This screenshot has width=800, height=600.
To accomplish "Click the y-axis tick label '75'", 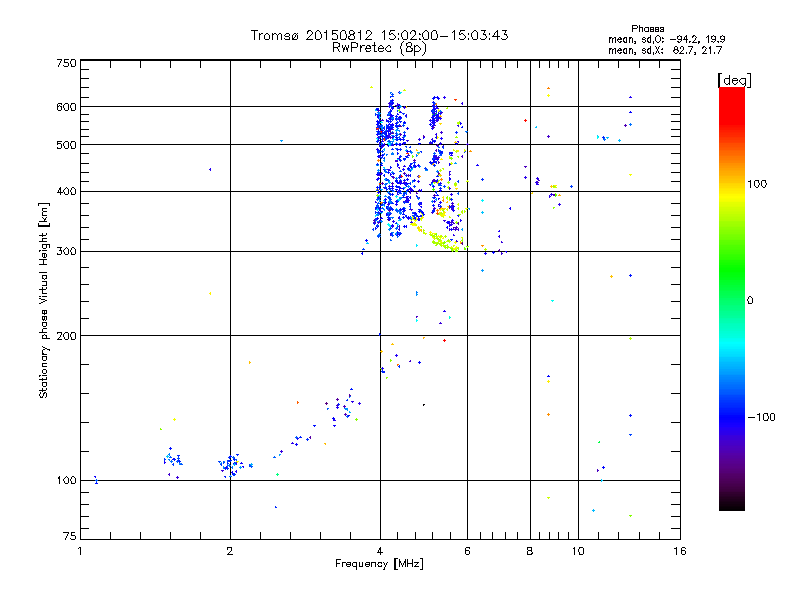I will pyautogui.click(x=70, y=536).
